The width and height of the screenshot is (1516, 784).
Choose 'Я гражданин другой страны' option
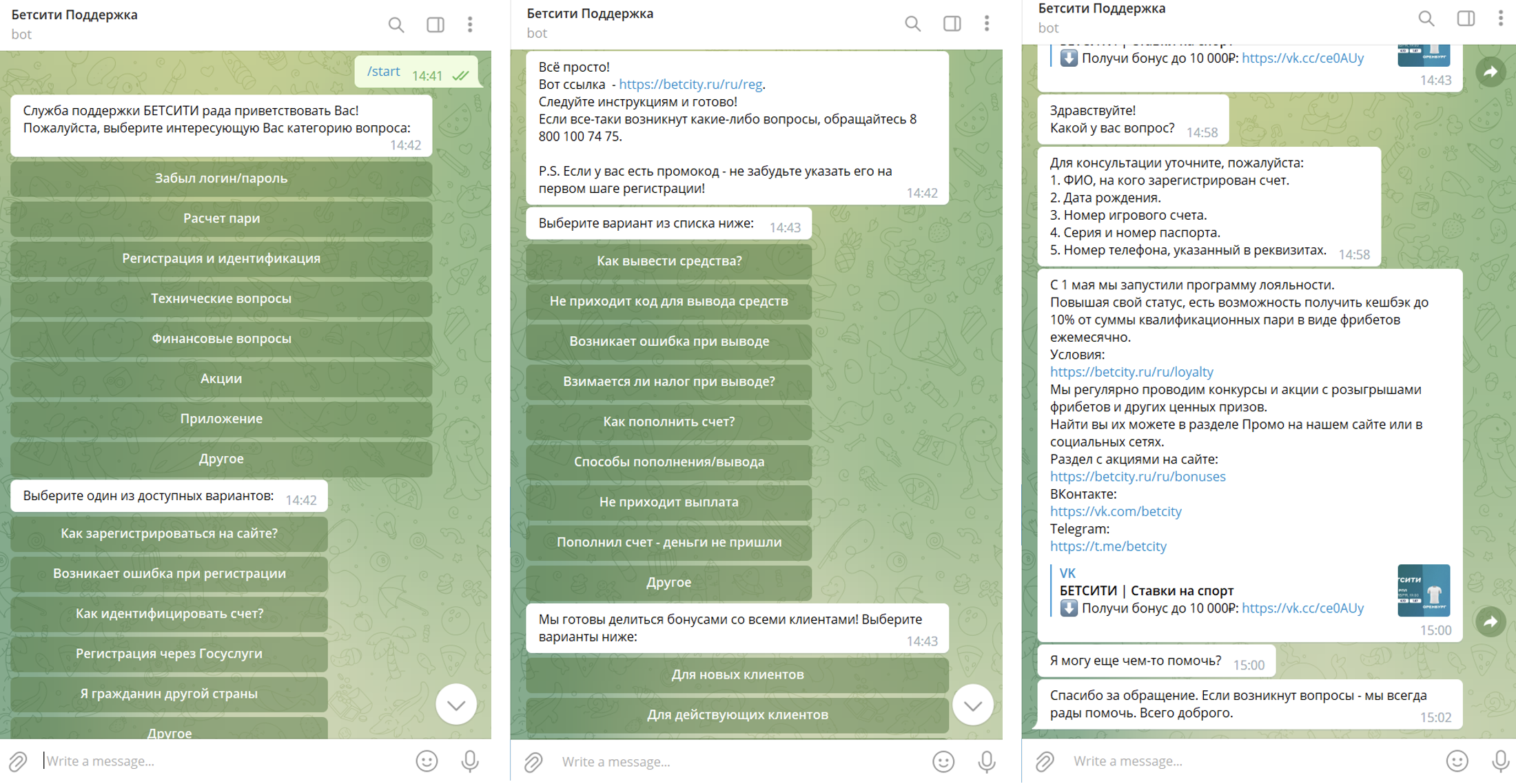(170, 693)
